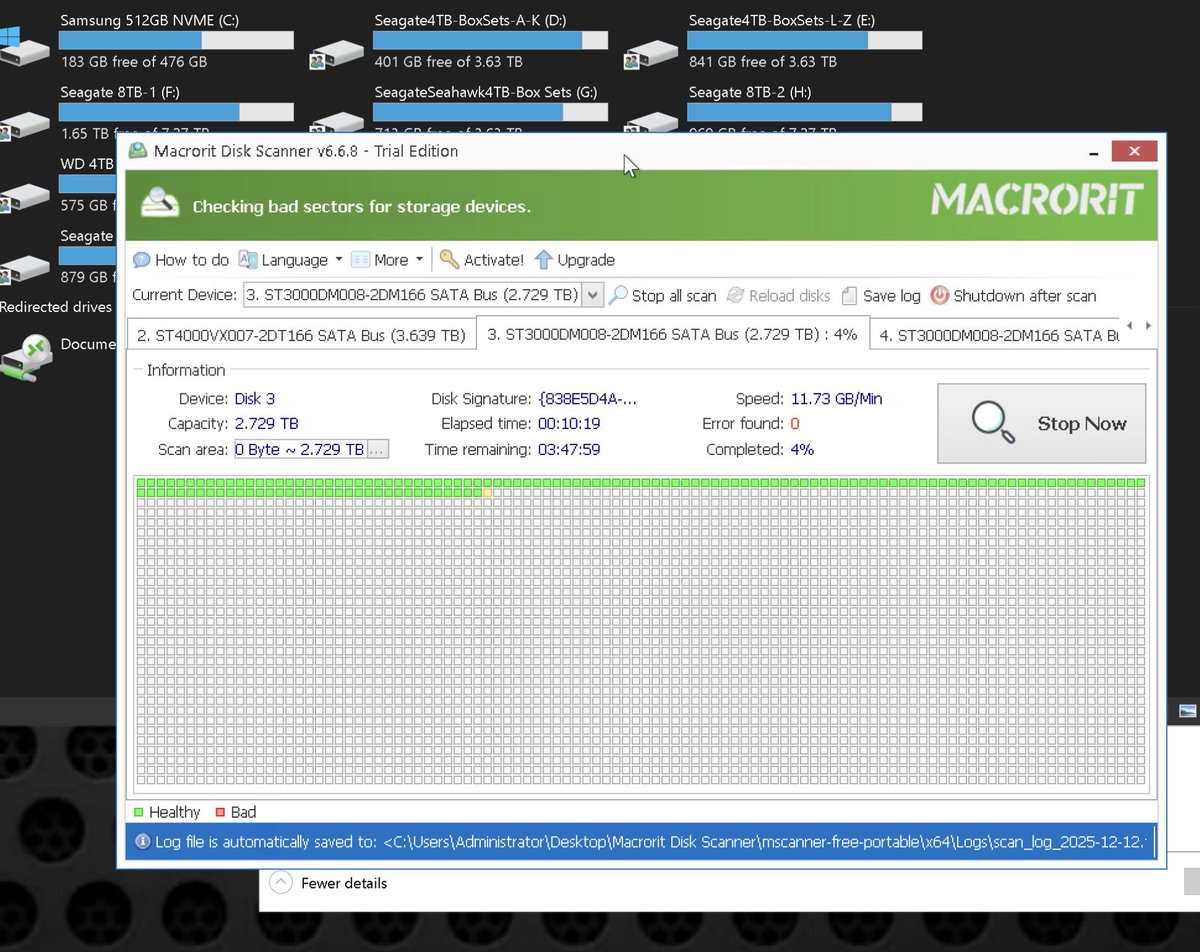
Task: Click the C: drive usage bar
Action: coord(176,40)
